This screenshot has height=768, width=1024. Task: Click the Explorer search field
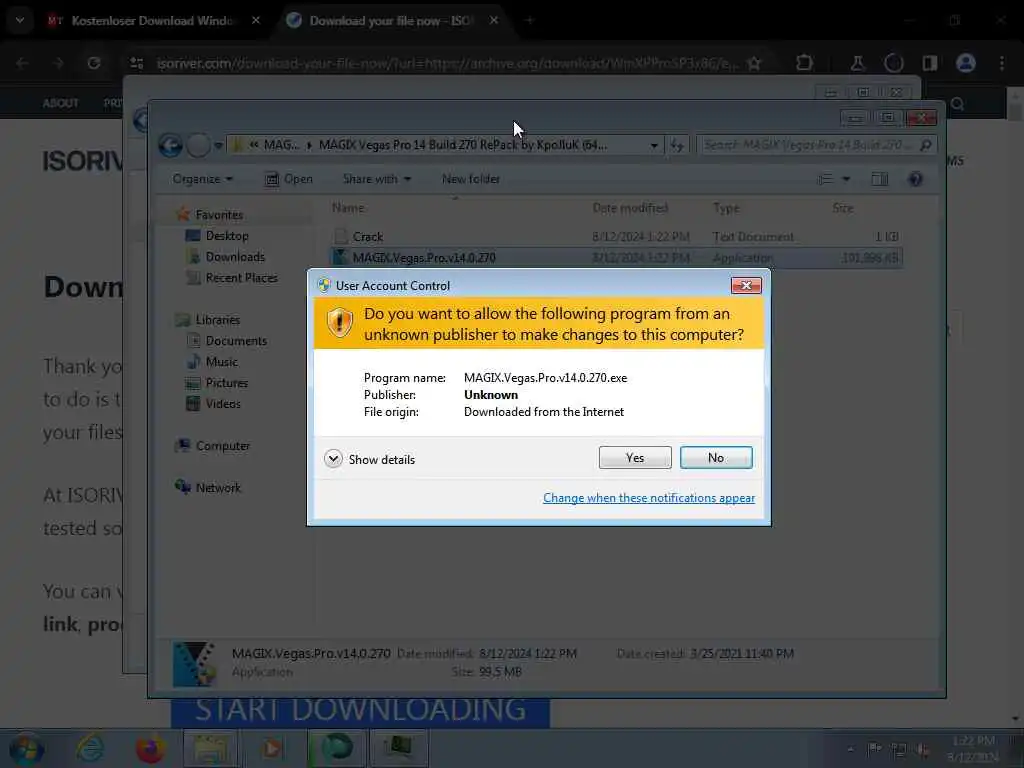(x=816, y=145)
